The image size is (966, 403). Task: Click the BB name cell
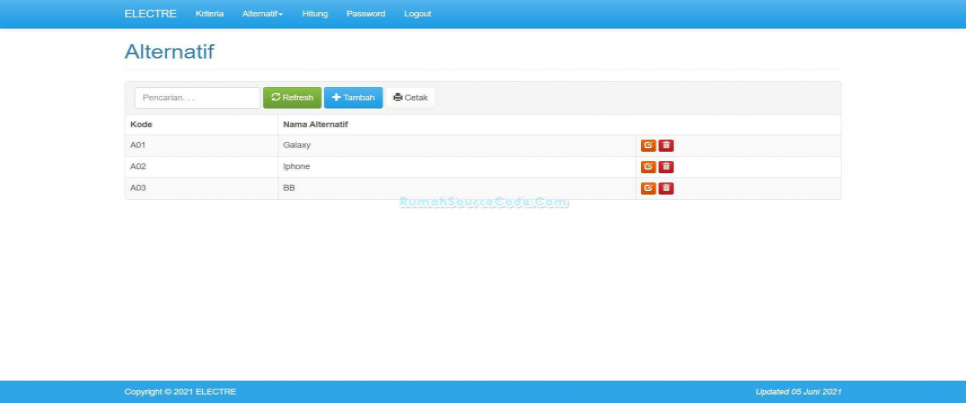click(x=457, y=189)
